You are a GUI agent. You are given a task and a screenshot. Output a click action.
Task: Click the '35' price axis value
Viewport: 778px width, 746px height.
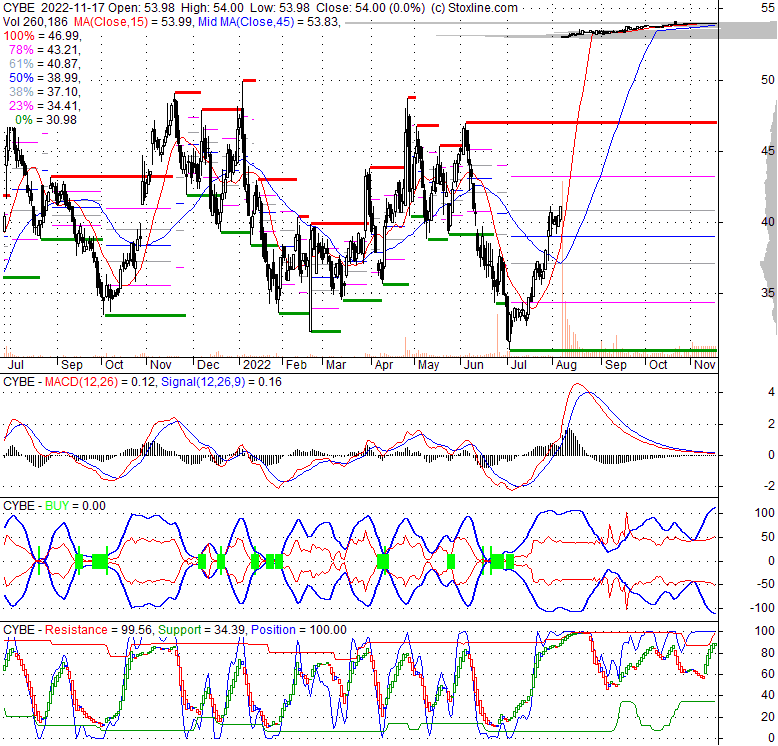click(x=767, y=293)
